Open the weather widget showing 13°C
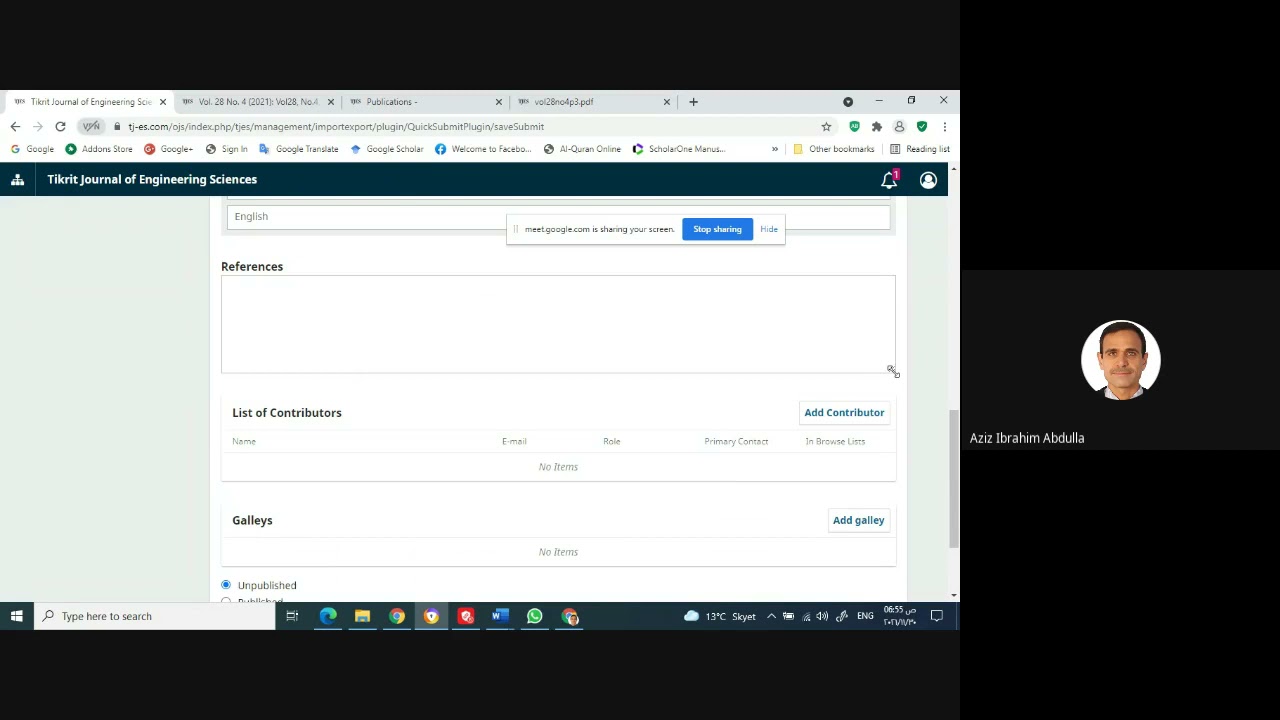 (x=719, y=617)
